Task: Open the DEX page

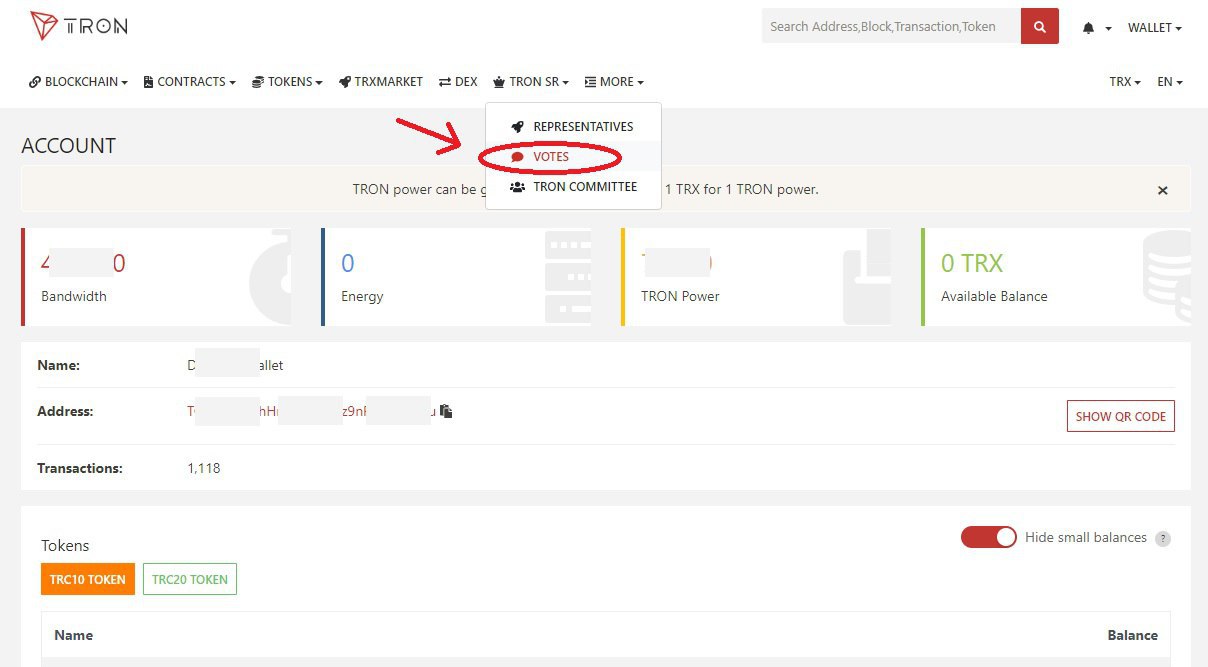Action: point(458,82)
